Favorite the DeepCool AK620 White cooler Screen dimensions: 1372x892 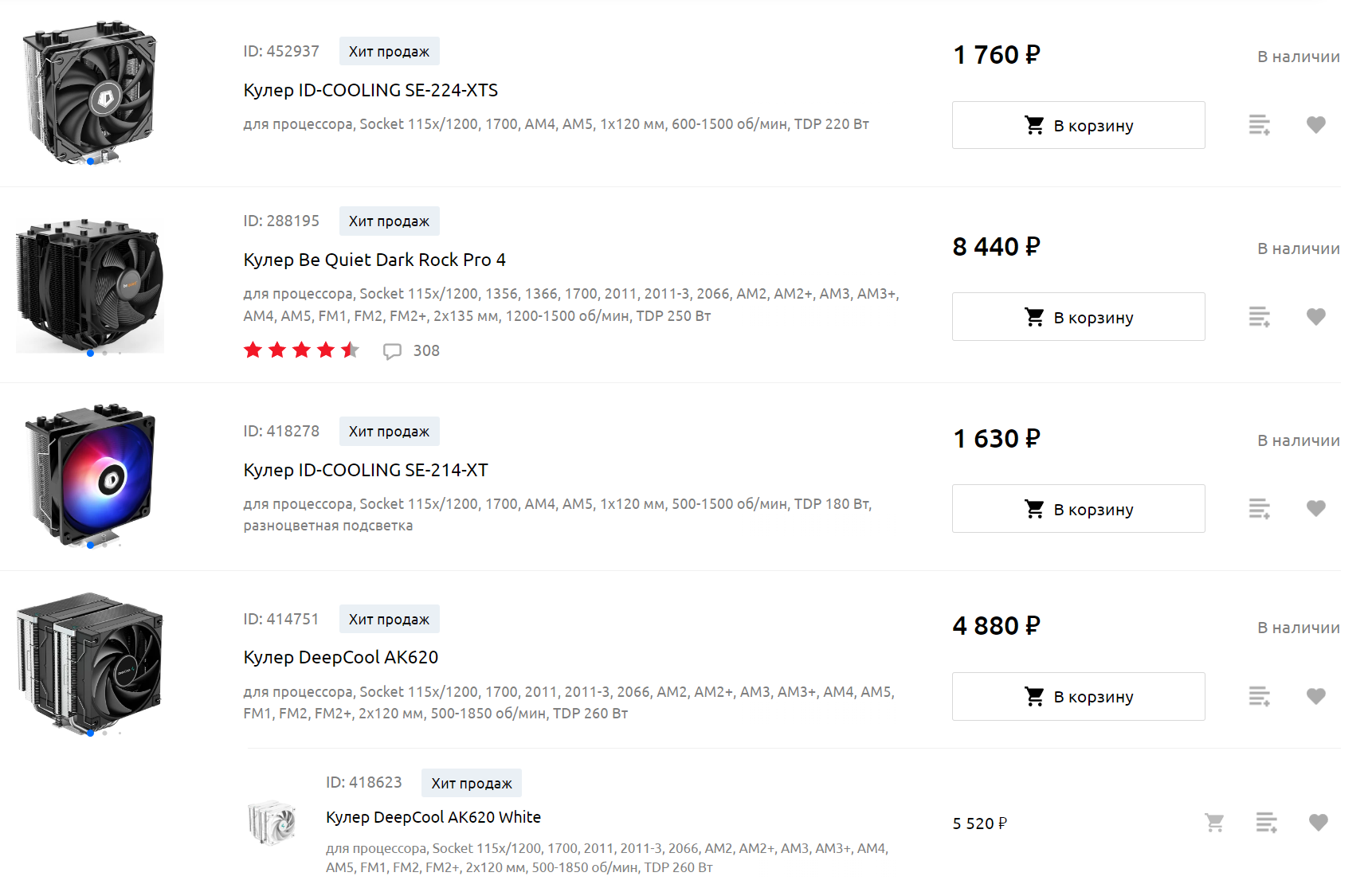1318,823
